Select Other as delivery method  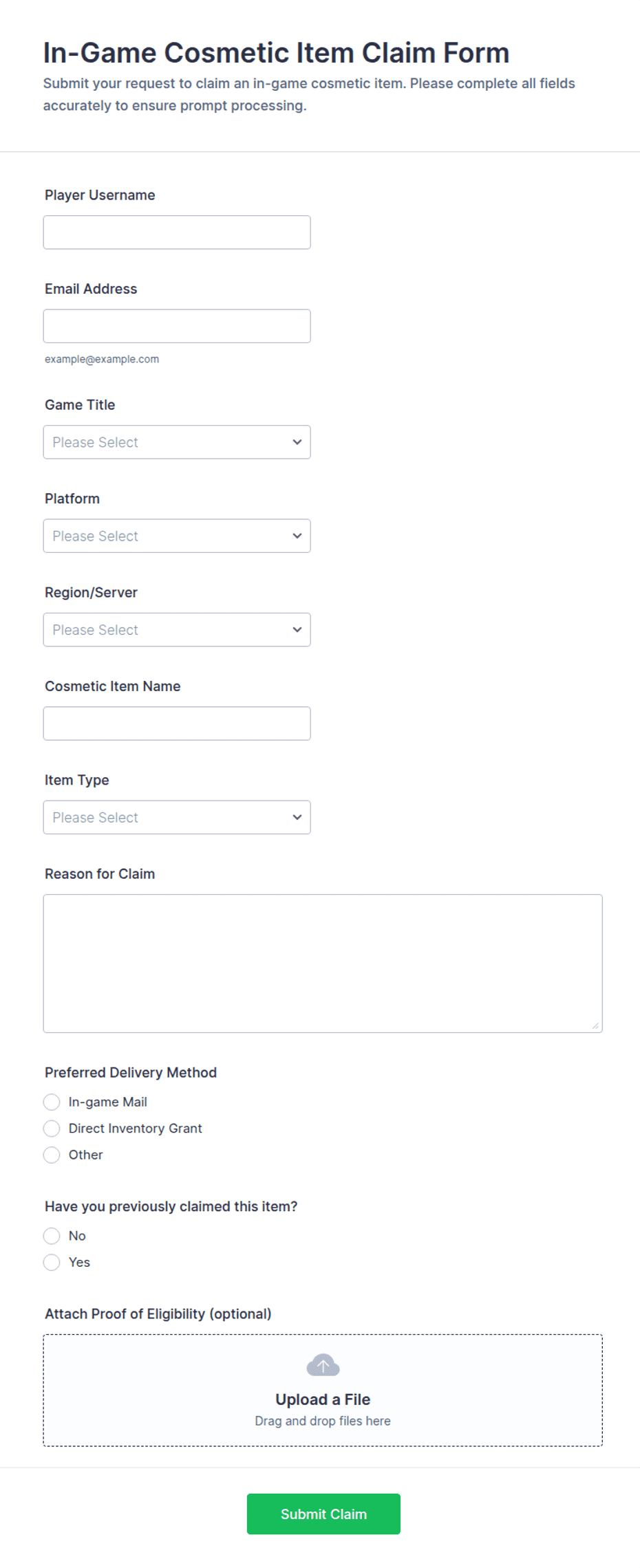52,1155
